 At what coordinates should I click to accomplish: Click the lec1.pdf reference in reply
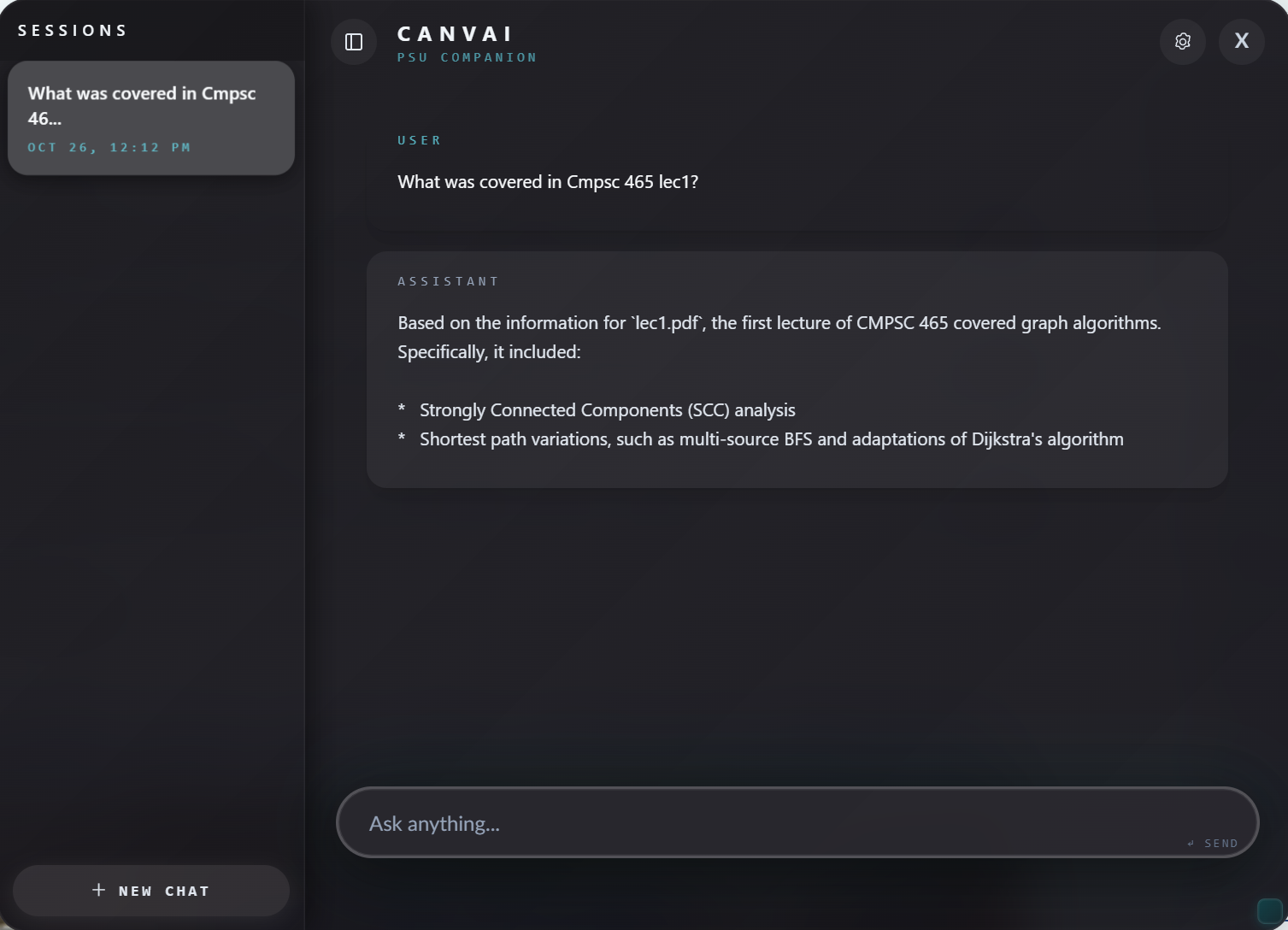coord(667,323)
